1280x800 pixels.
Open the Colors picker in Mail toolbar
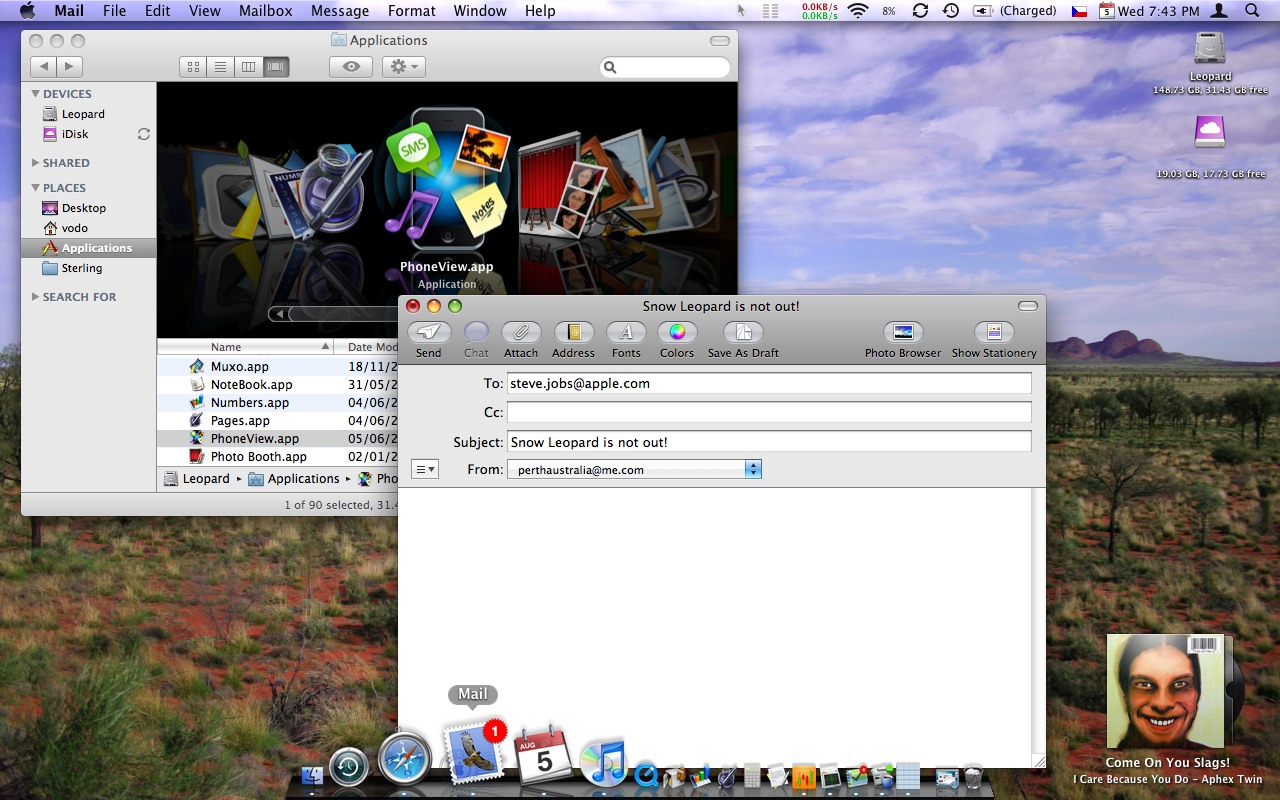677,333
